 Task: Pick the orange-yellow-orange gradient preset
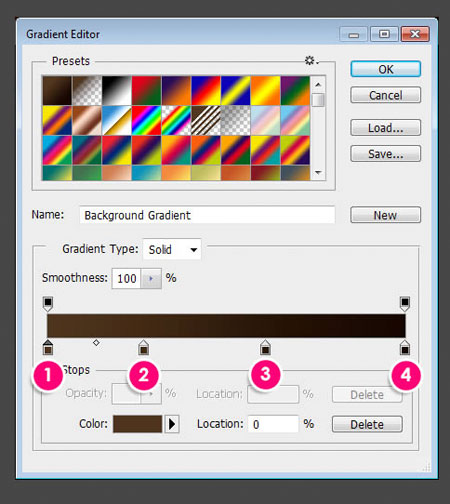[x=265, y=90]
